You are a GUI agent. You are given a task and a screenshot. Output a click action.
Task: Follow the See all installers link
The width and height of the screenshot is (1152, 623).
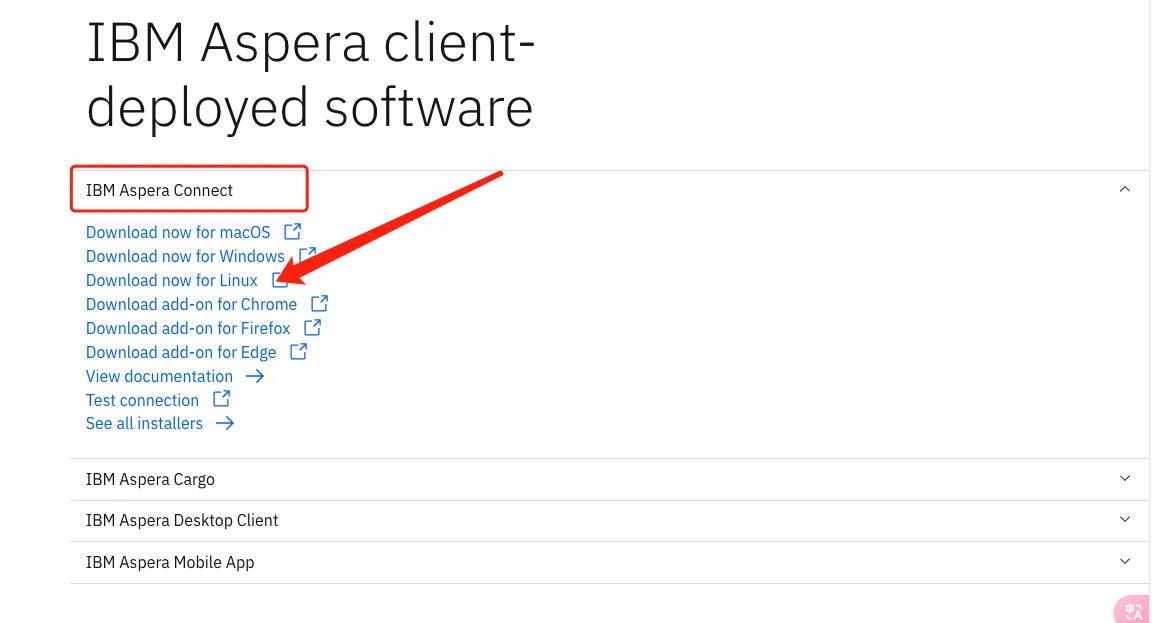tap(144, 423)
